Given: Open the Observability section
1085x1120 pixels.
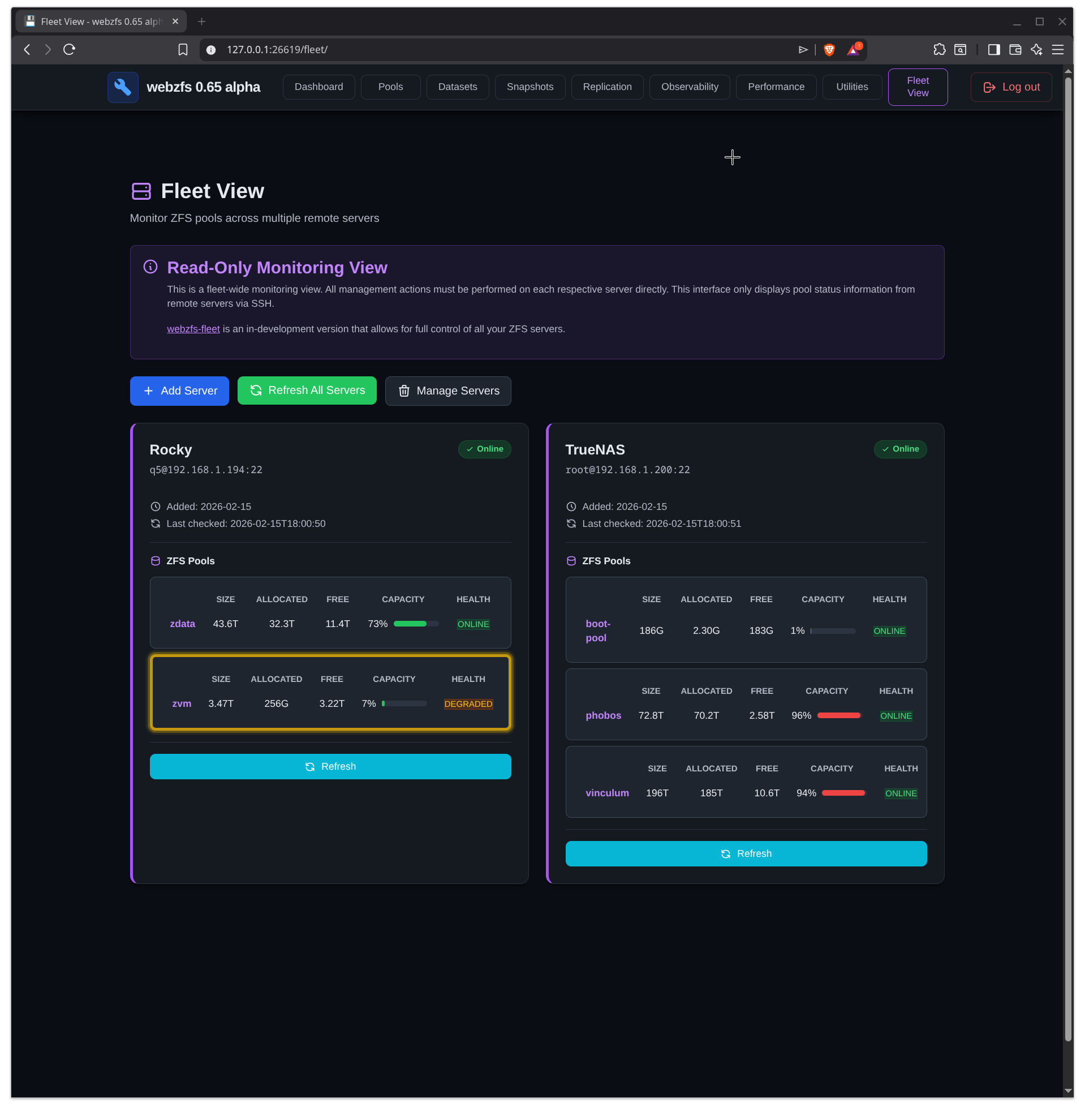Looking at the screenshot, I should 689,87.
